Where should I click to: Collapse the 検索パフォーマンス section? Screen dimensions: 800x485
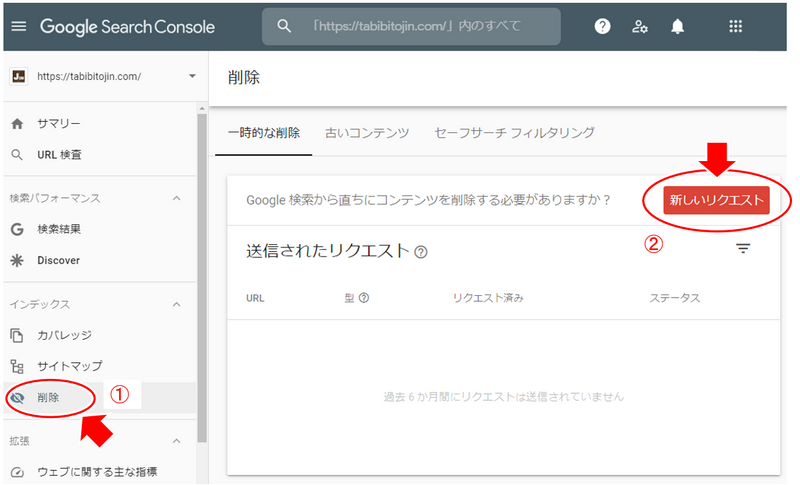pos(177,198)
